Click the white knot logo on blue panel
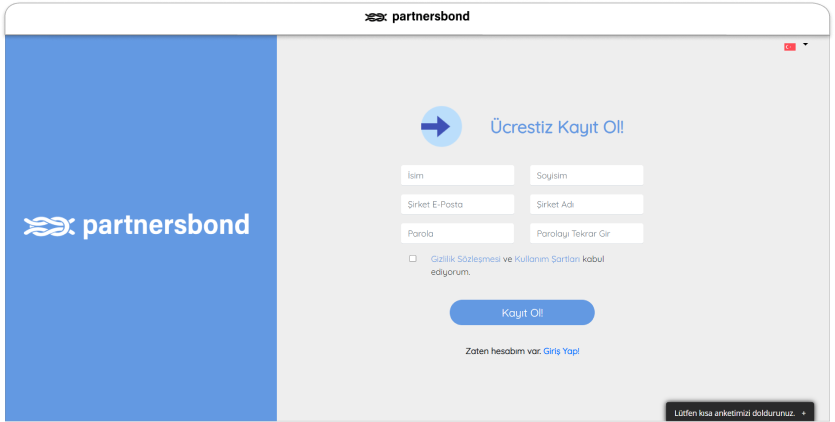This screenshot has height=422, width=835. pos(49,226)
